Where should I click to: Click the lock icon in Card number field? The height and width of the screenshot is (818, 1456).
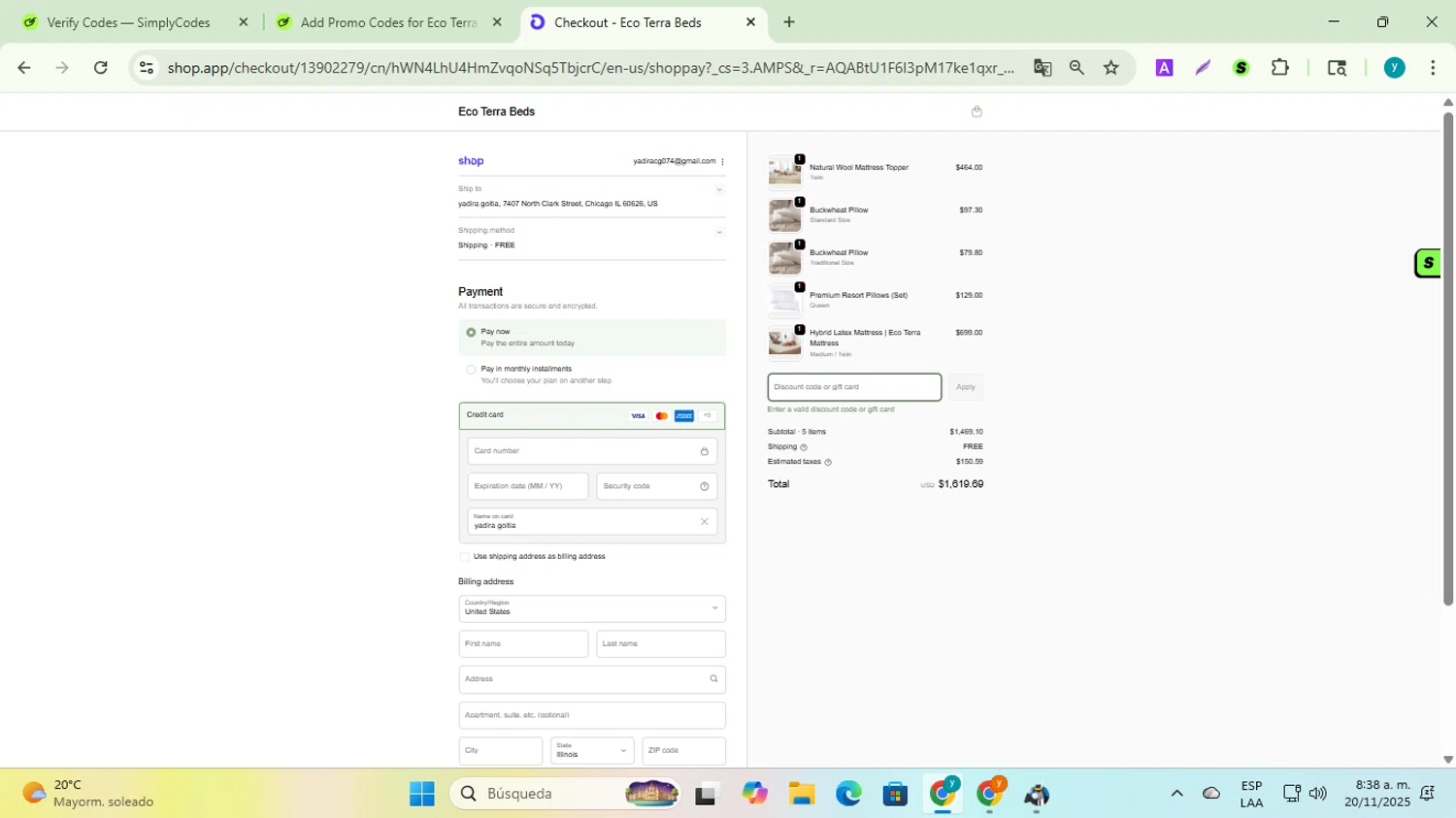coord(705,451)
